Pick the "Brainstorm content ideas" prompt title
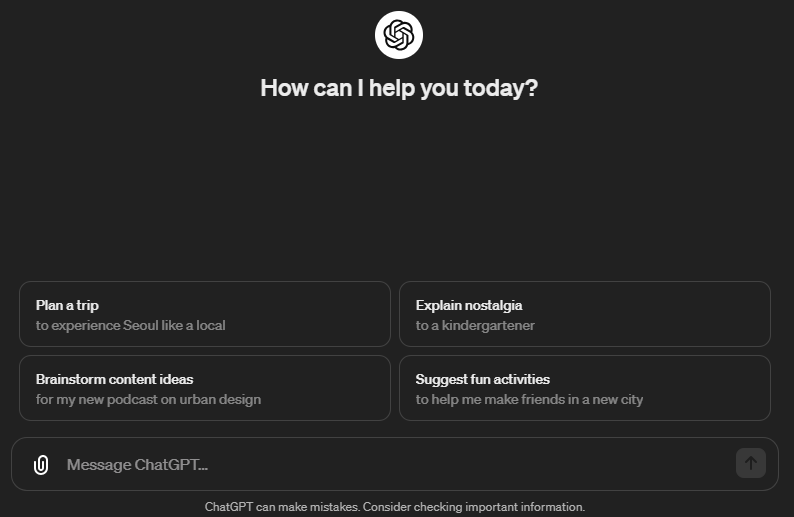 click(x=114, y=379)
